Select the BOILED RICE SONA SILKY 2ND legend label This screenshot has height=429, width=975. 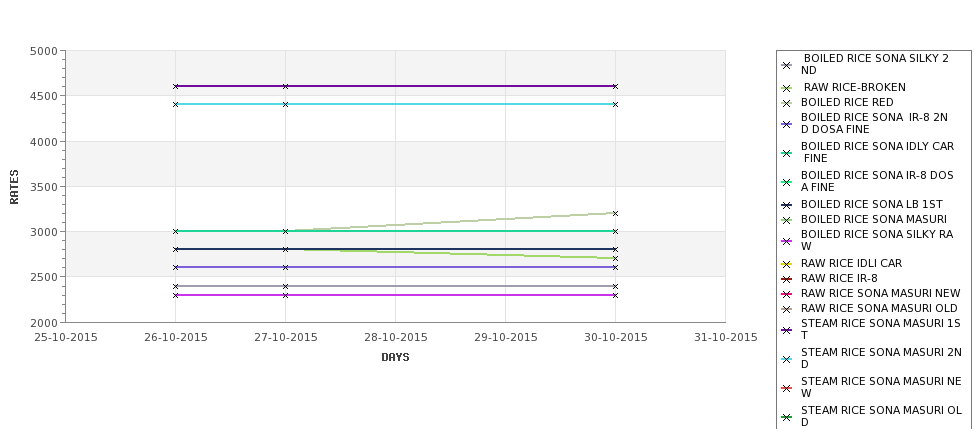pos(875,64)
